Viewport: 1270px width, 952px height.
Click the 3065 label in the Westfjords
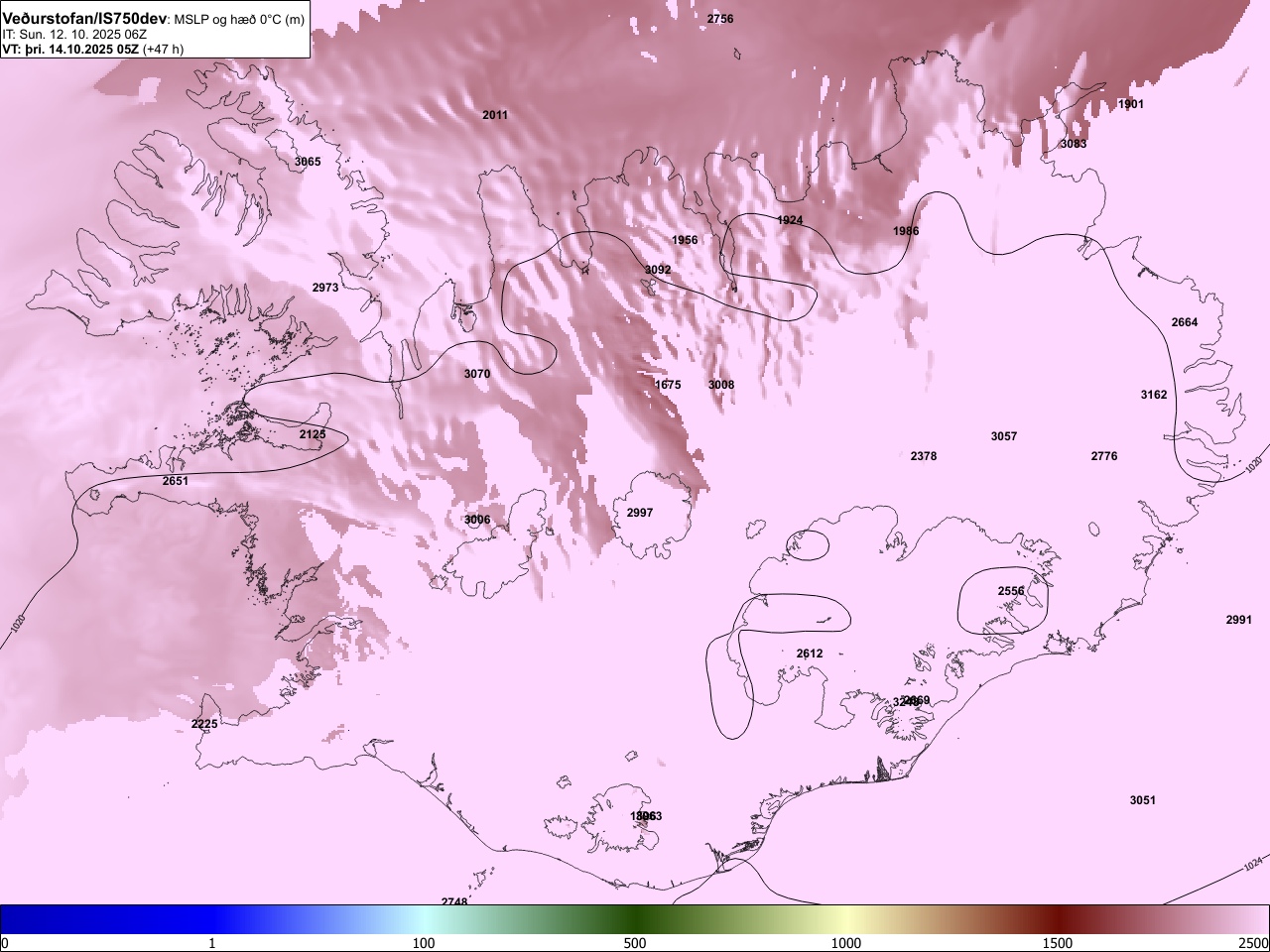point(308,161)
